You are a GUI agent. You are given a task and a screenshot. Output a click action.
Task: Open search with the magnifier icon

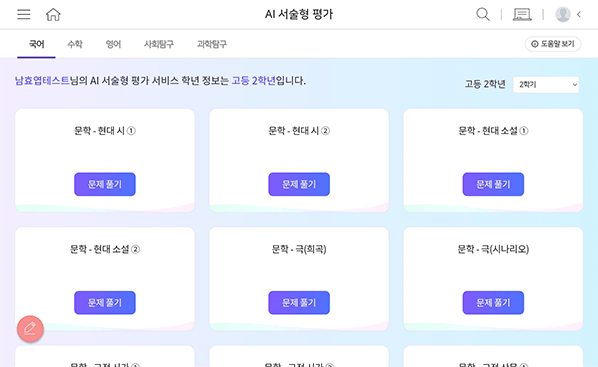click(x=483, y=14)
